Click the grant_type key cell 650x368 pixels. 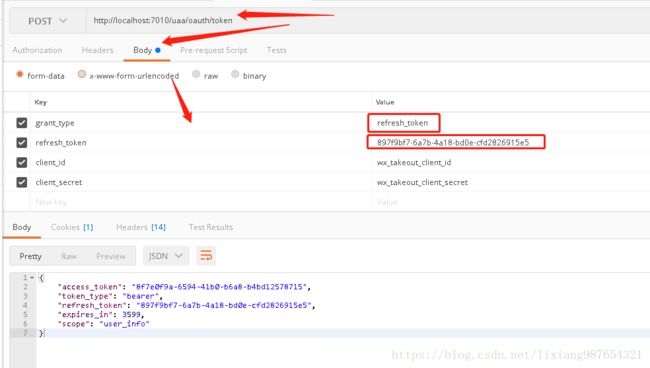(x=201, y=123)
